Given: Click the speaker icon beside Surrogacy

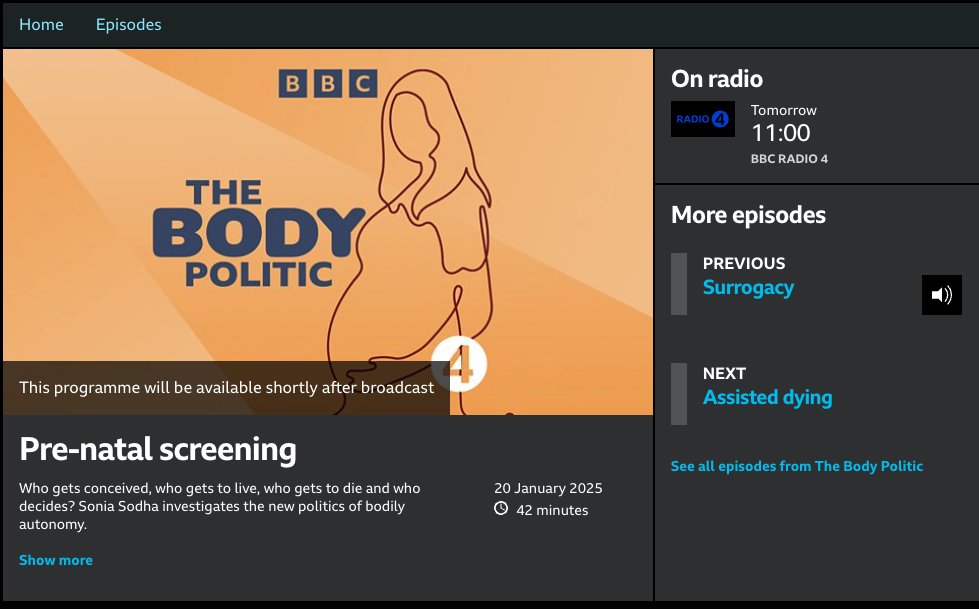Looking at the screenshot, I should tap(941, 295).
